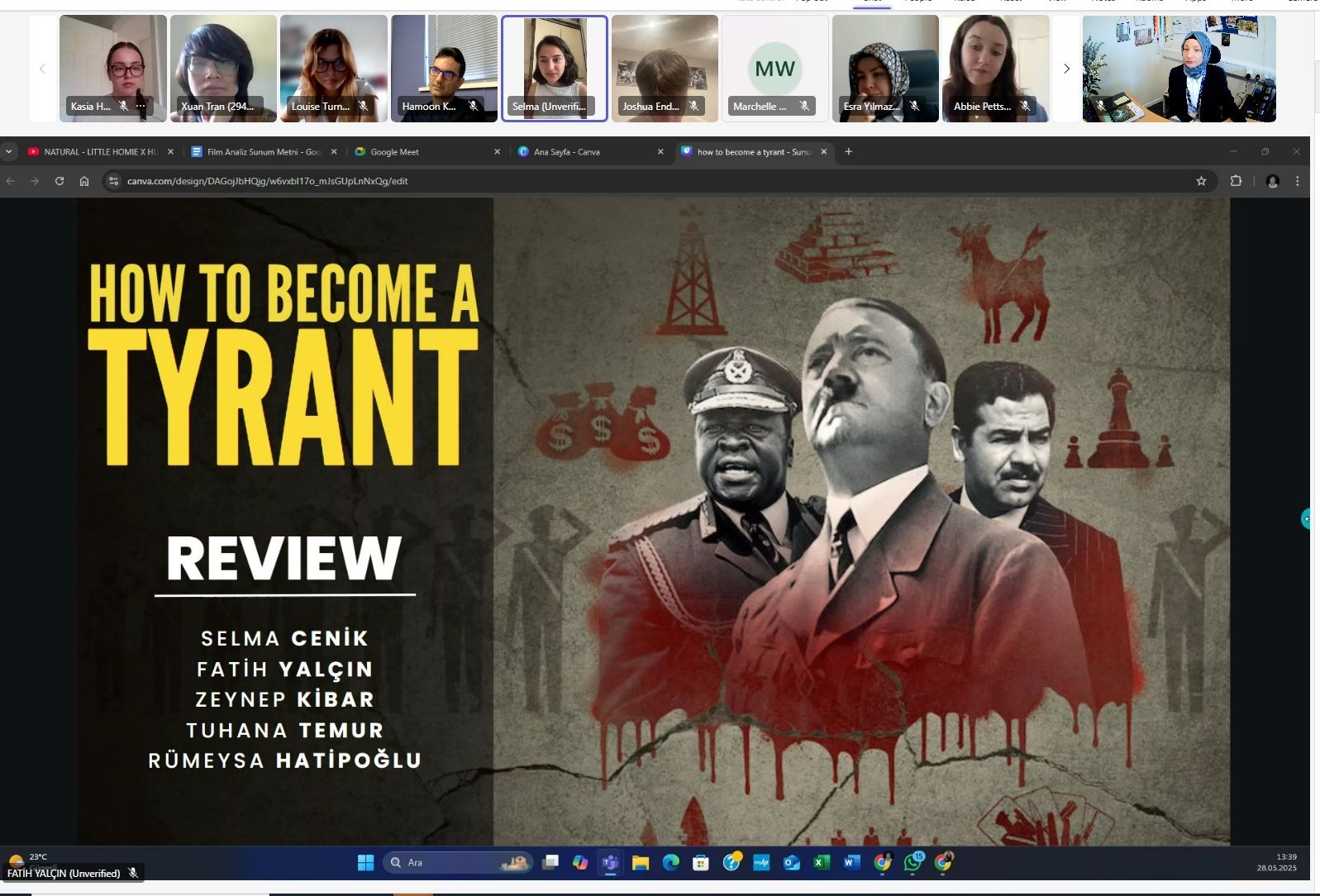Open Microsoft Edge from the taskbar
The image size is (1320, 896).
(x=671, y=863)
